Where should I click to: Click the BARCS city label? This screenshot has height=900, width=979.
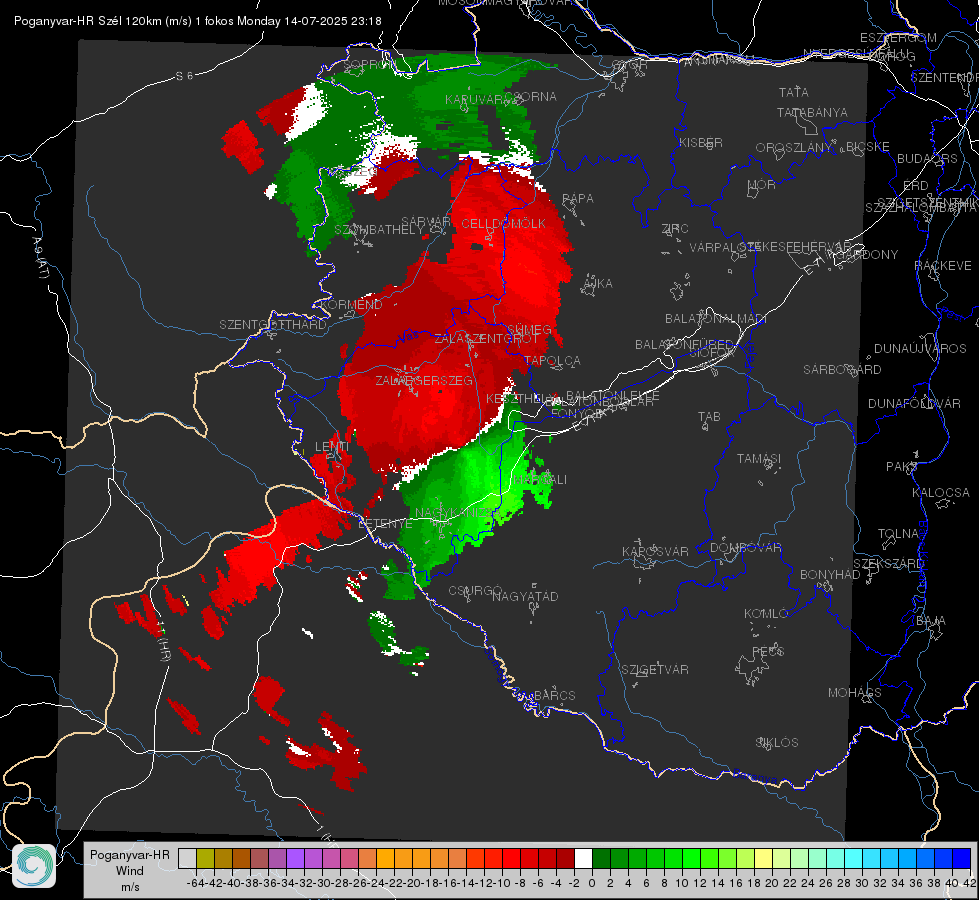(x=554, y=695)
